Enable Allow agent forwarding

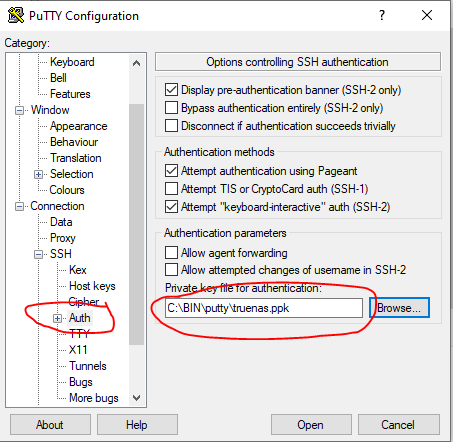(x=171, y=253)
